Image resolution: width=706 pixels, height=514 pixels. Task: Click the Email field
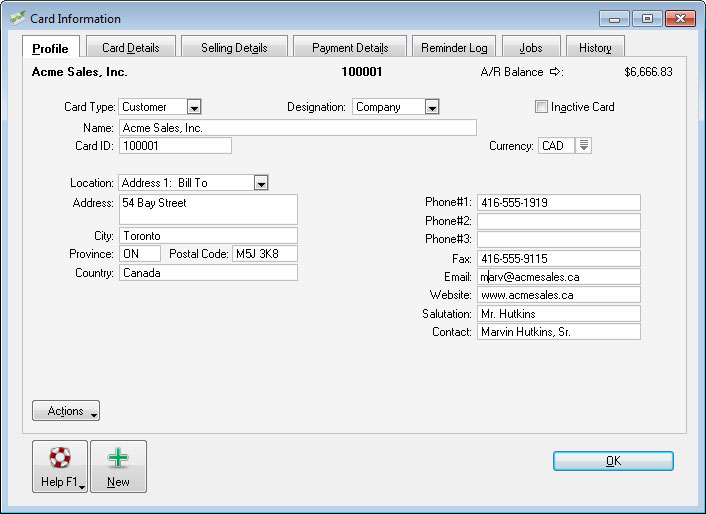point(559,276)
